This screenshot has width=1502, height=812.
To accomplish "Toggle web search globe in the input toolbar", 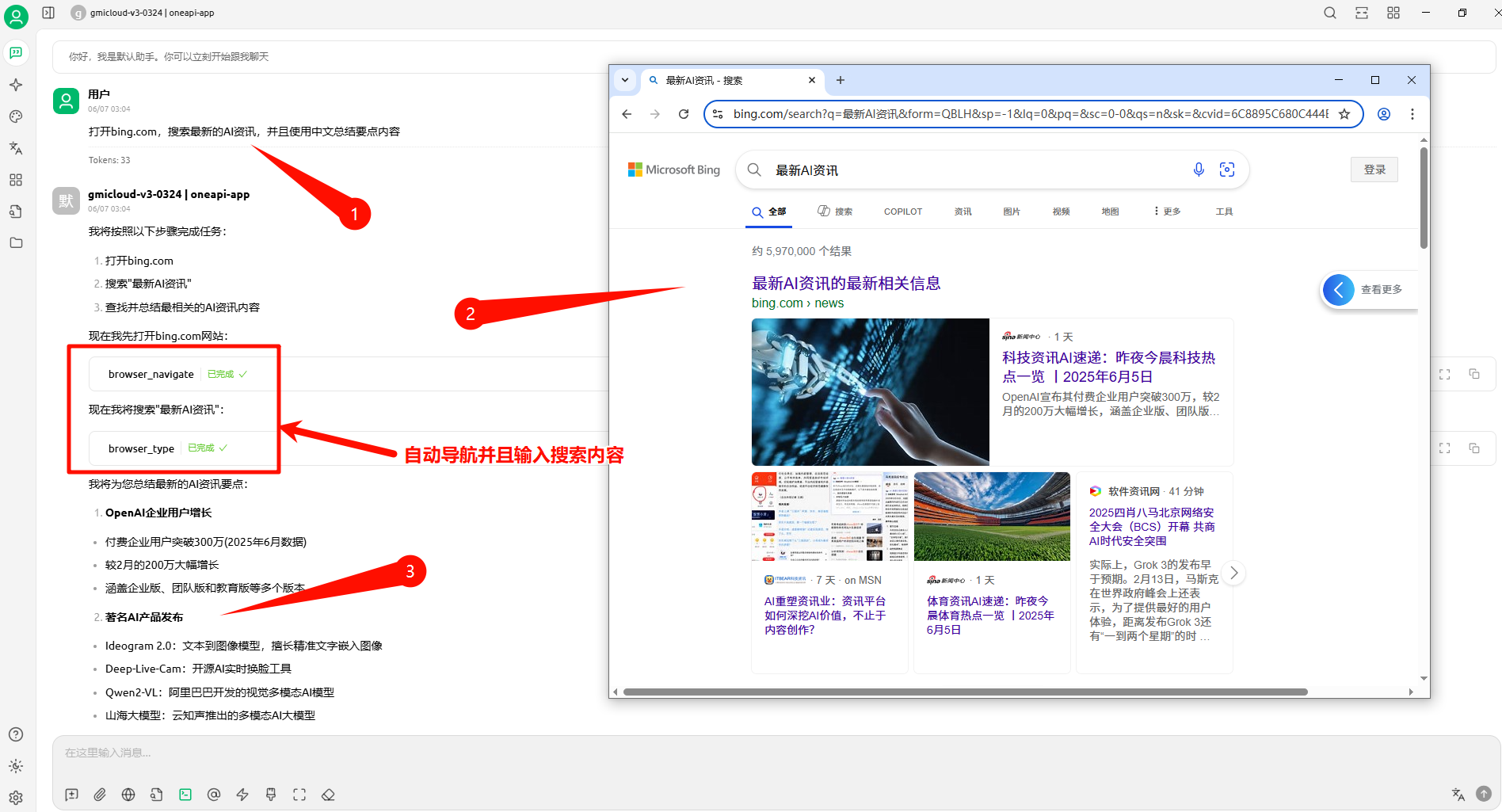I will (x=128, y=795).
